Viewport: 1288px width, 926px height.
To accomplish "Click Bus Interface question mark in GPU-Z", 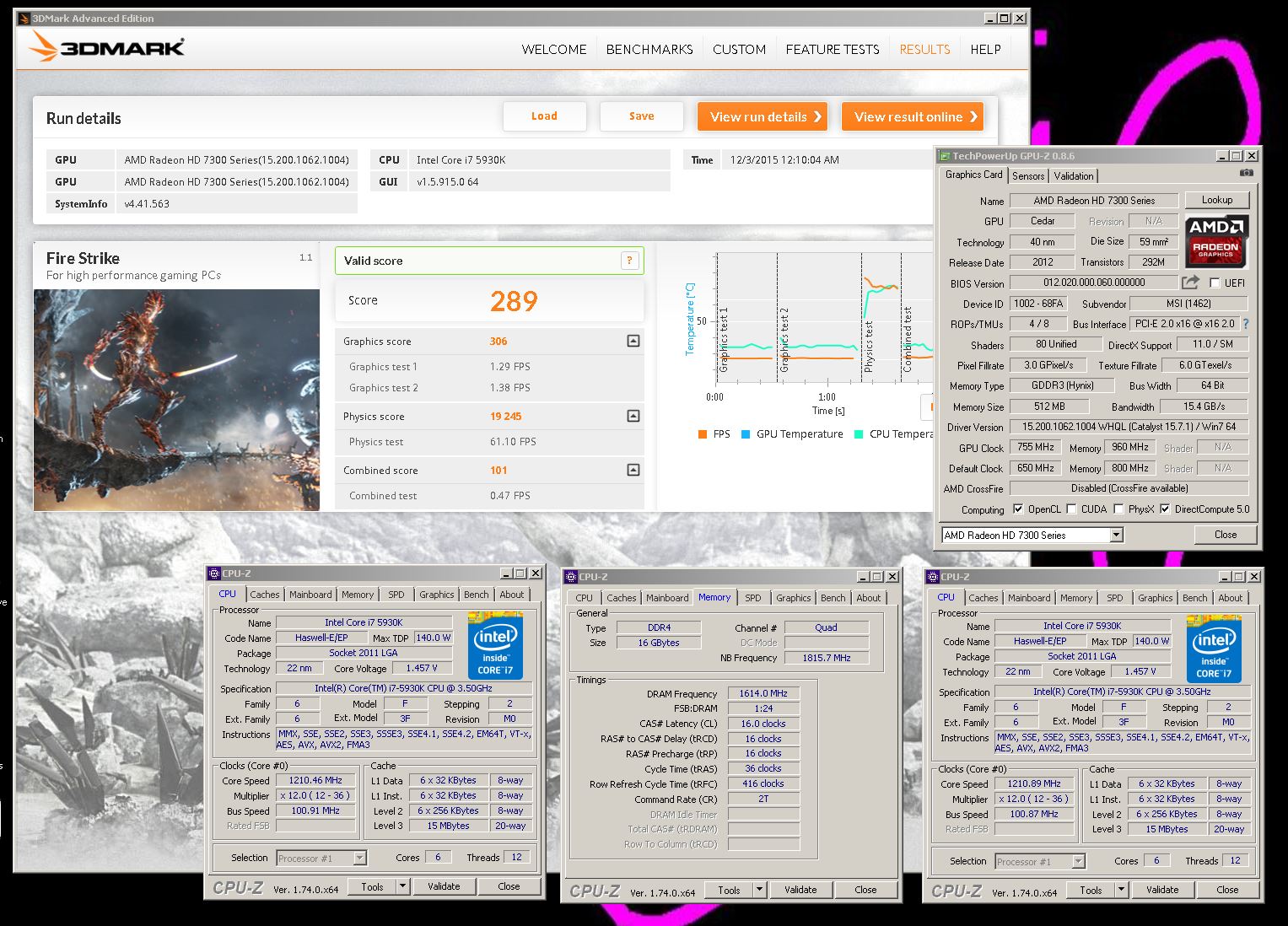I will point(1246,324).
